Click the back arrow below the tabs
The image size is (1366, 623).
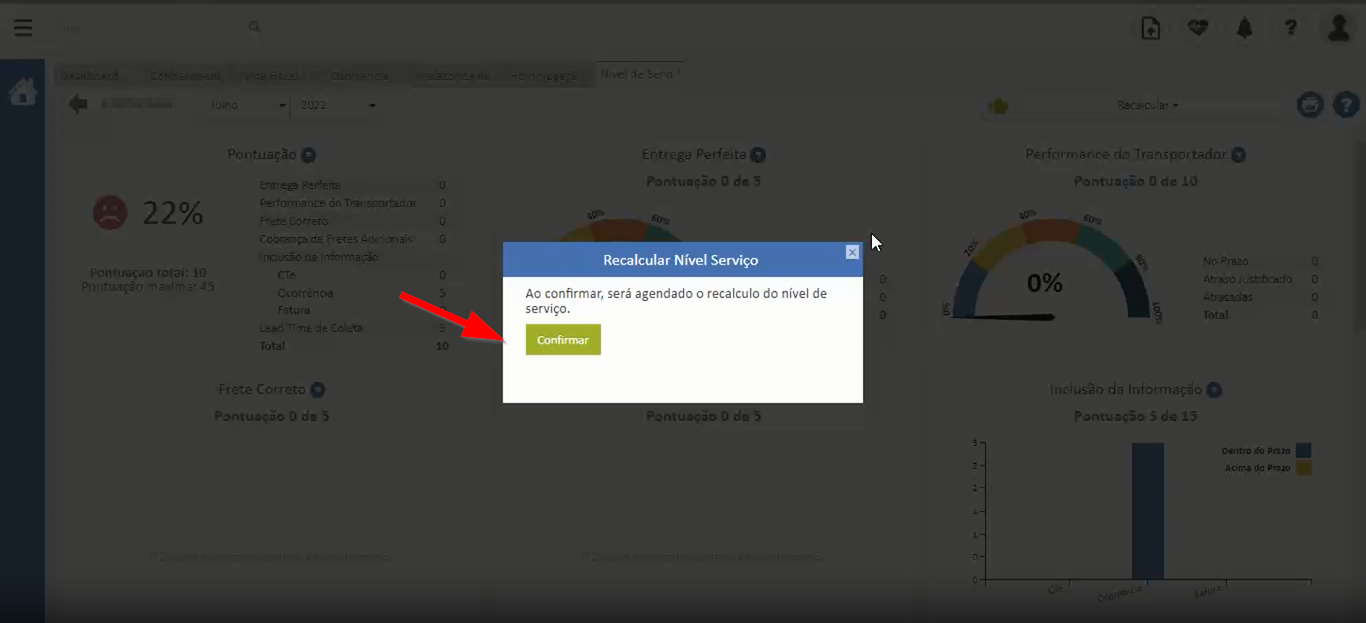point(77,102)
